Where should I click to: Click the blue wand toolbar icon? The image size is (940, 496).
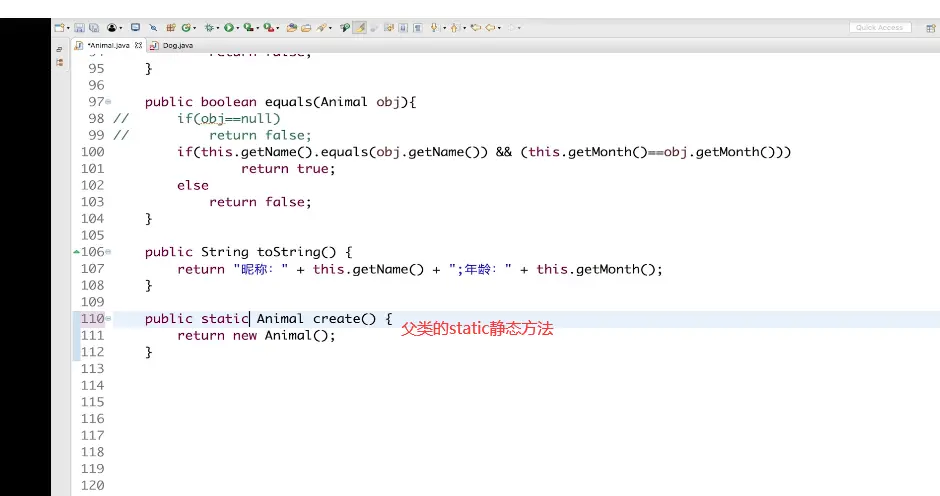pos(153,28)
